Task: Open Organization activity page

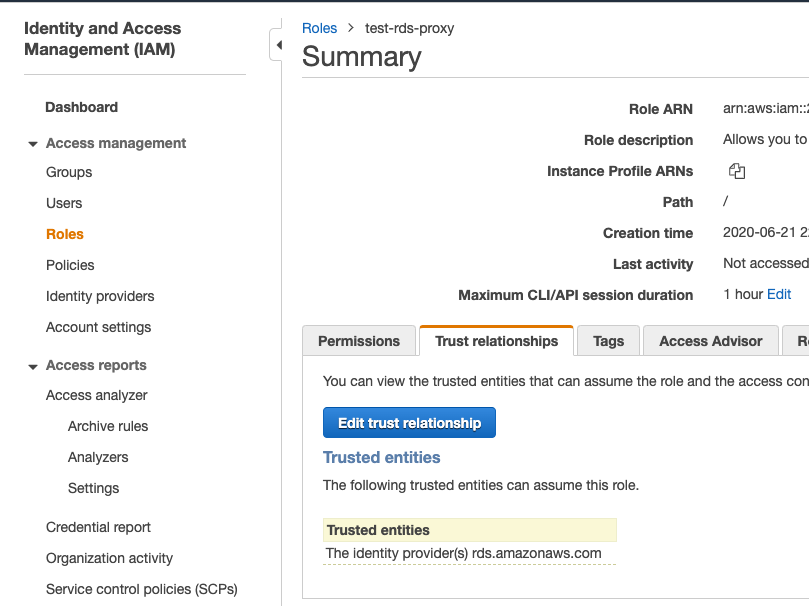Action: click(x=109, y=558)
